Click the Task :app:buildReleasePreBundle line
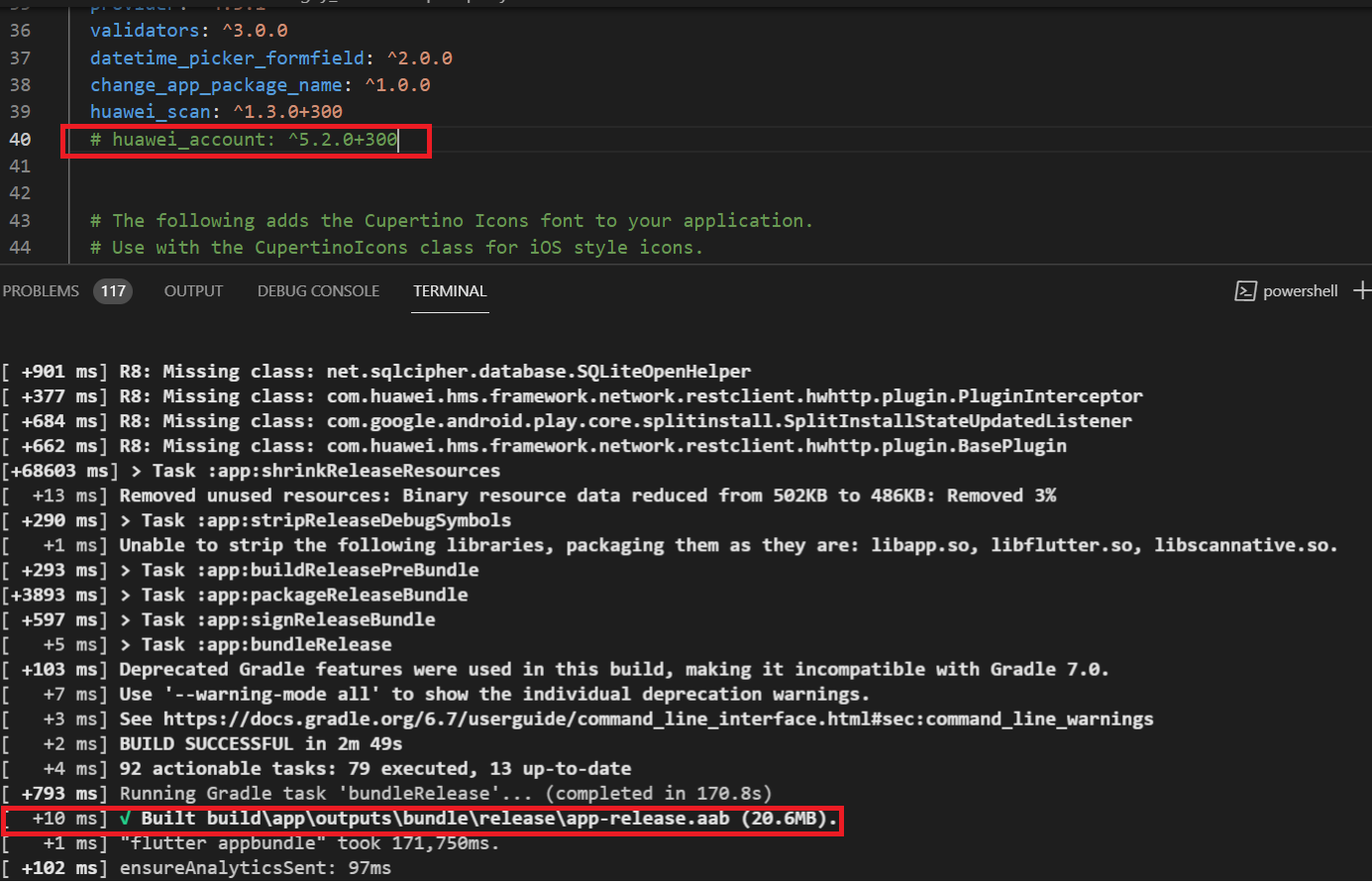 click(241, 570)
